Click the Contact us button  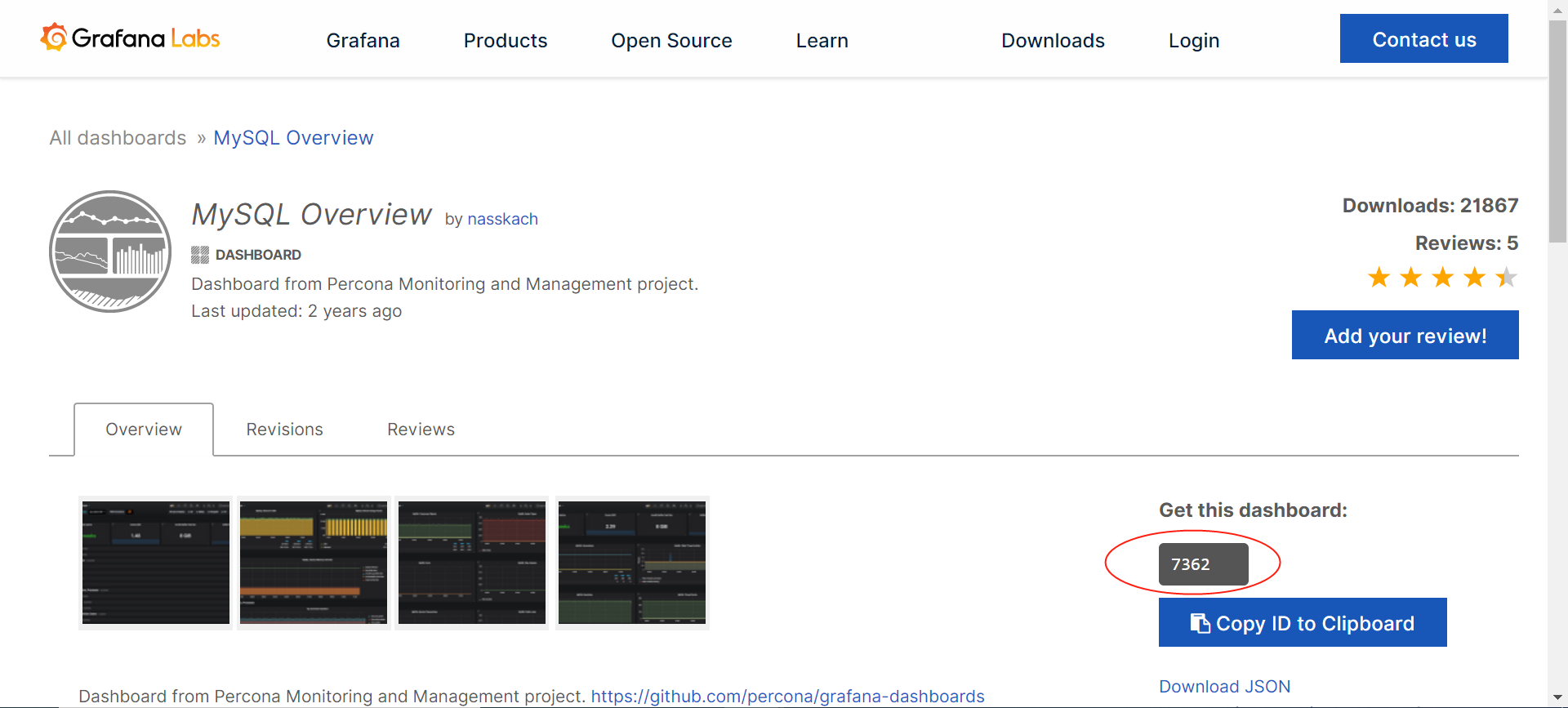[1424, 38]
